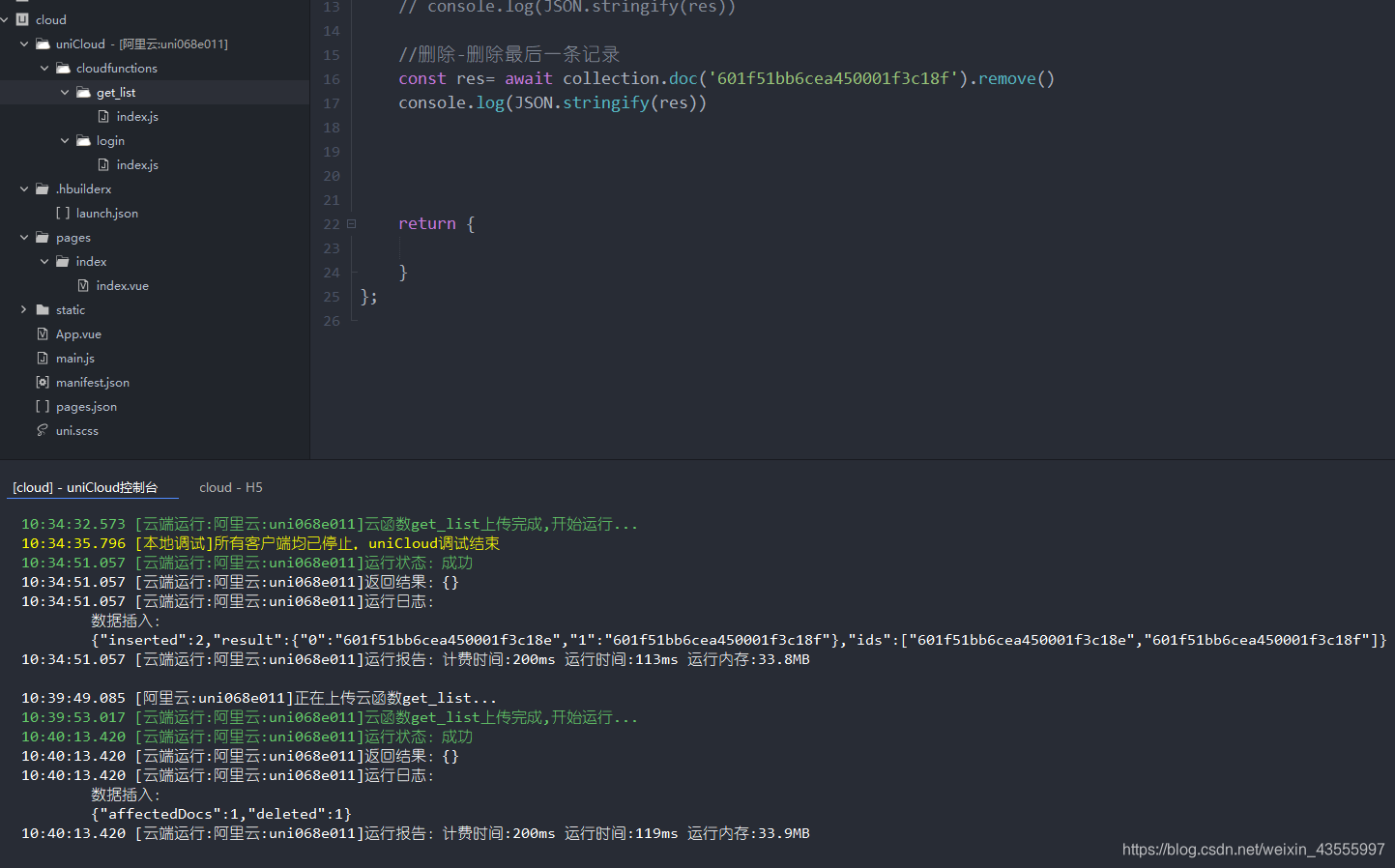This screenshot has width=1395, height=868.
Task: Click line number 22 in gutter
Action: click(332, 224)
